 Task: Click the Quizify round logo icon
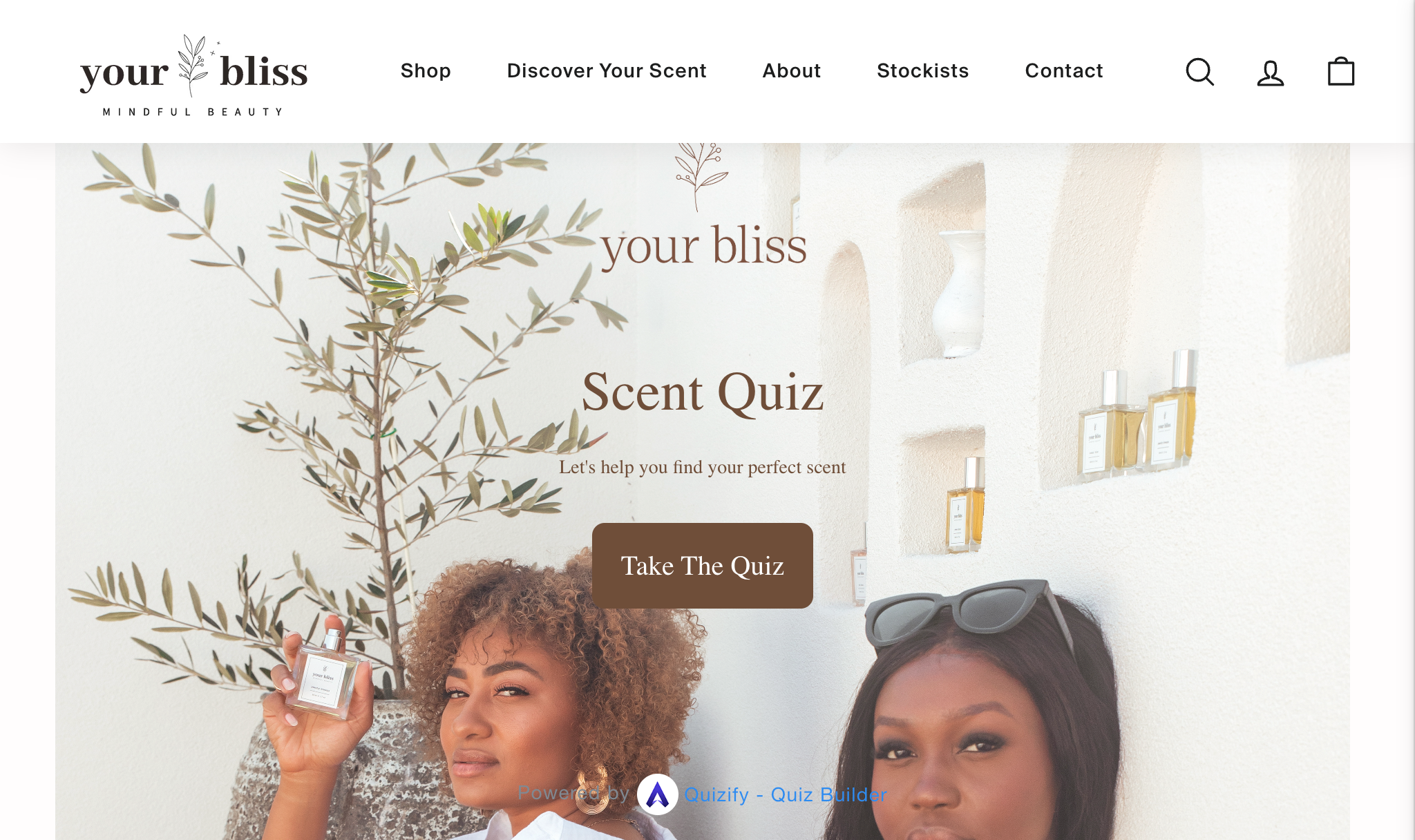657,794
